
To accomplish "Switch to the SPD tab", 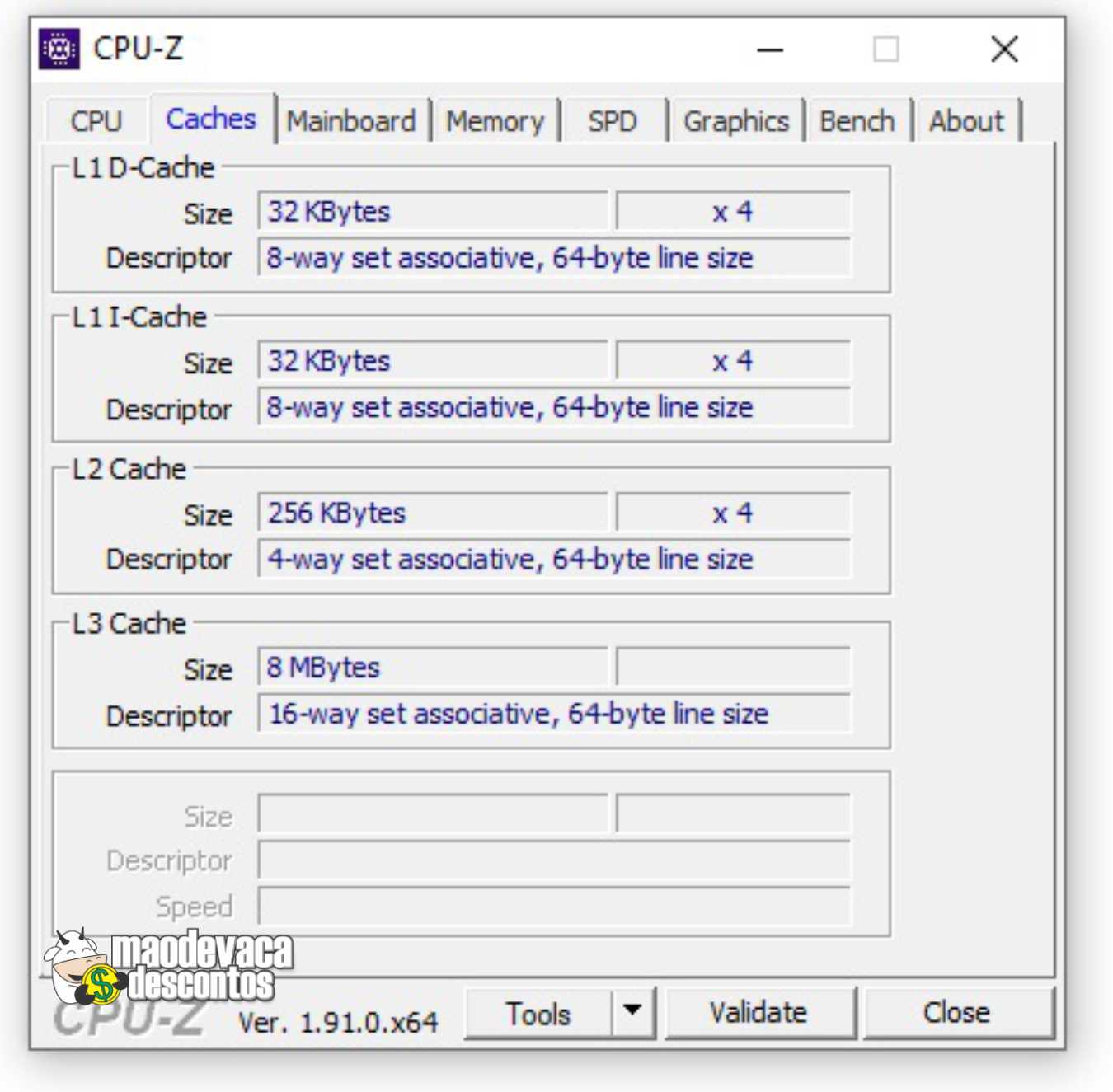I will click(x=612, y=121).
